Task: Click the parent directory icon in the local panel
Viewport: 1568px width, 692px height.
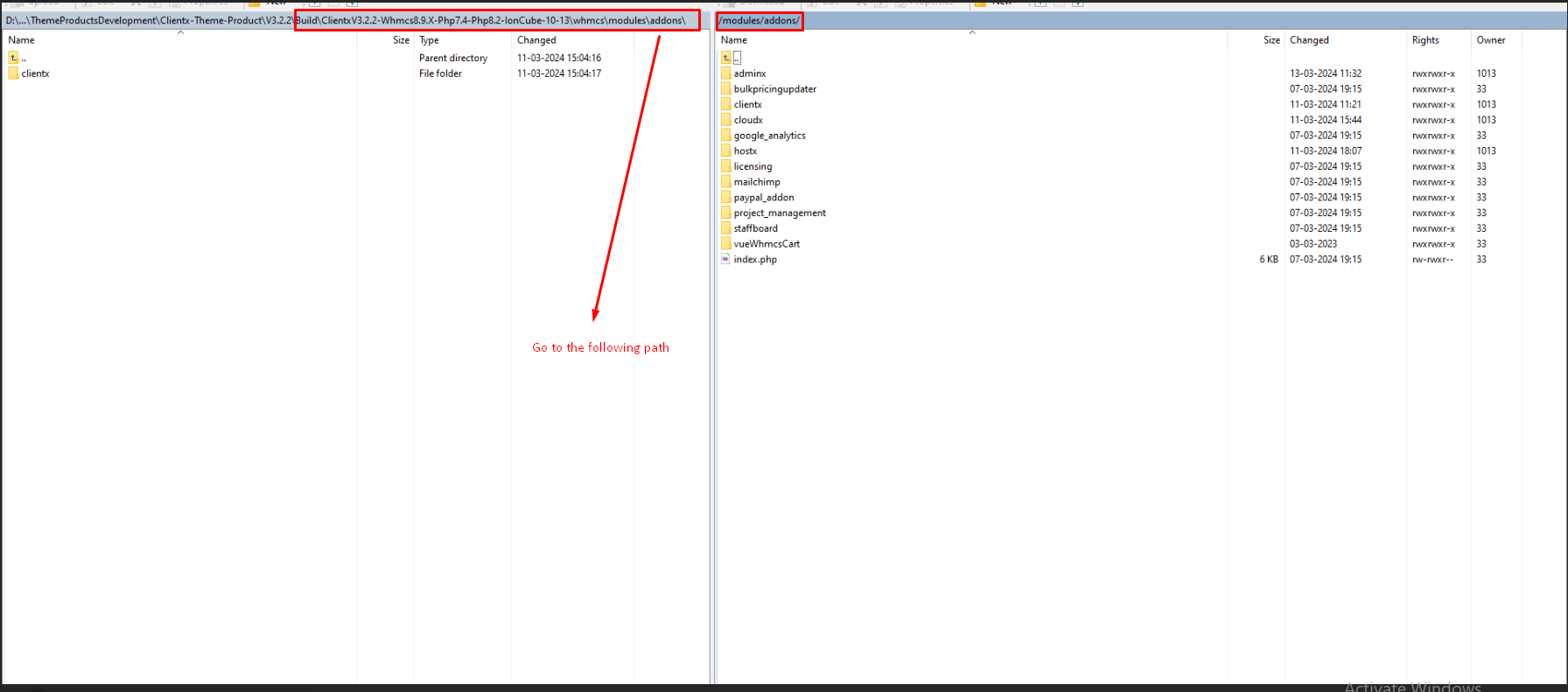Action: [x=13, y=58]
